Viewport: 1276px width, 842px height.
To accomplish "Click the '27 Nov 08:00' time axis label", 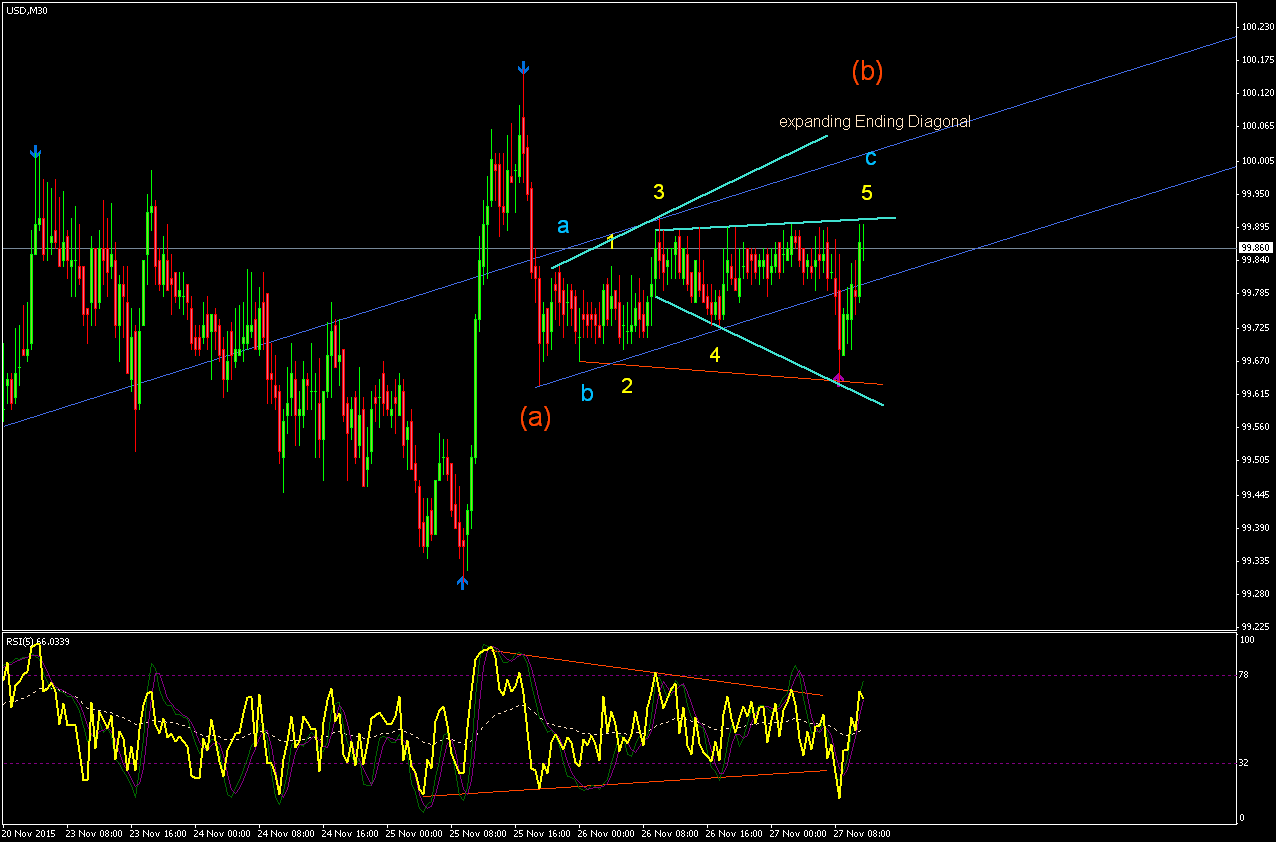I will pos(862,832).
